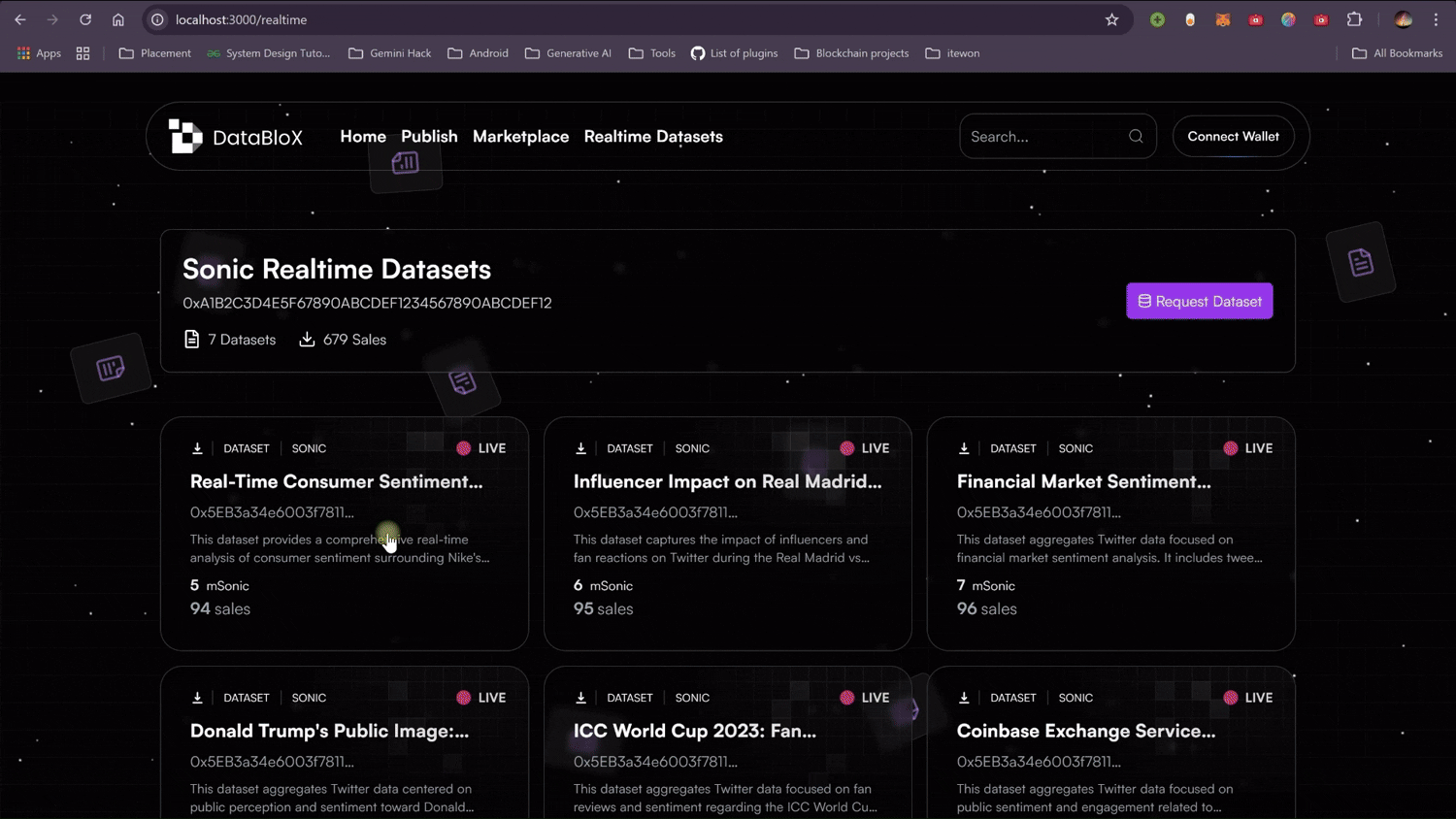
Task: Click the browser back arrow
Action: click(x=20, y=19)
